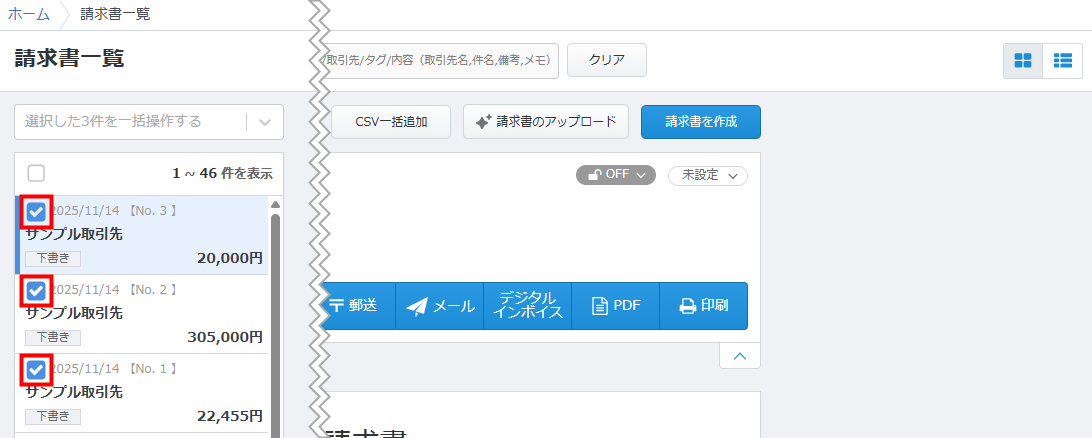
Task: Uncheck the No. 1 invoice checkbox
Action: [37, 370]
